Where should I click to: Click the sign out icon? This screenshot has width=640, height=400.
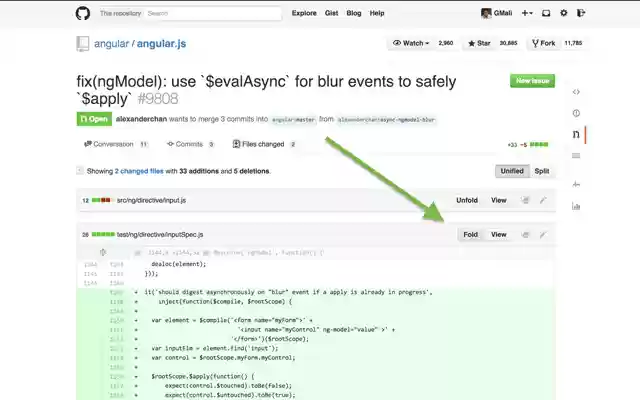click(581, 13)
